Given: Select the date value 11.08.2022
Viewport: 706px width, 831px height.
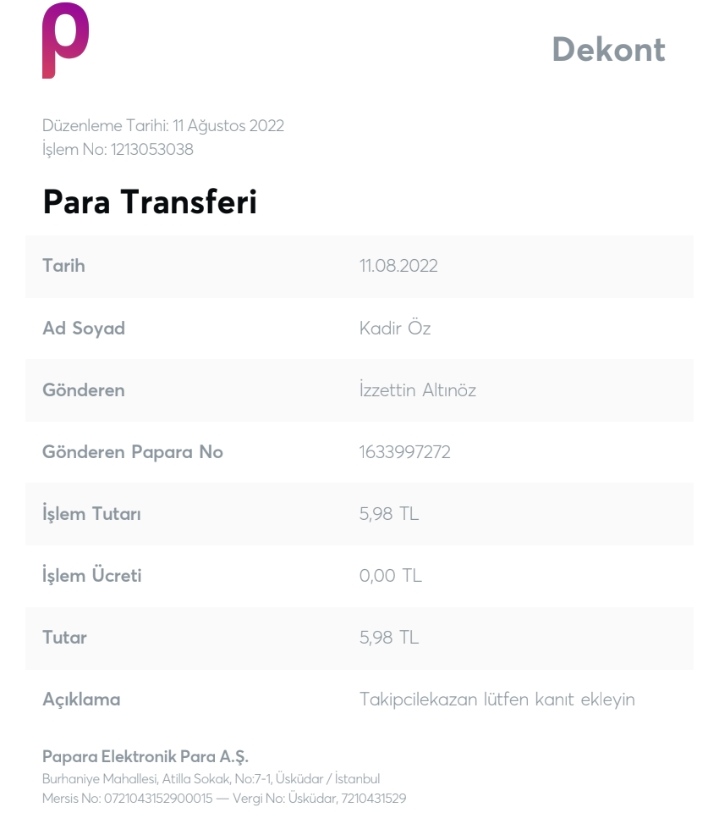Looking at the screenshot, I should (x=399, y=266).
